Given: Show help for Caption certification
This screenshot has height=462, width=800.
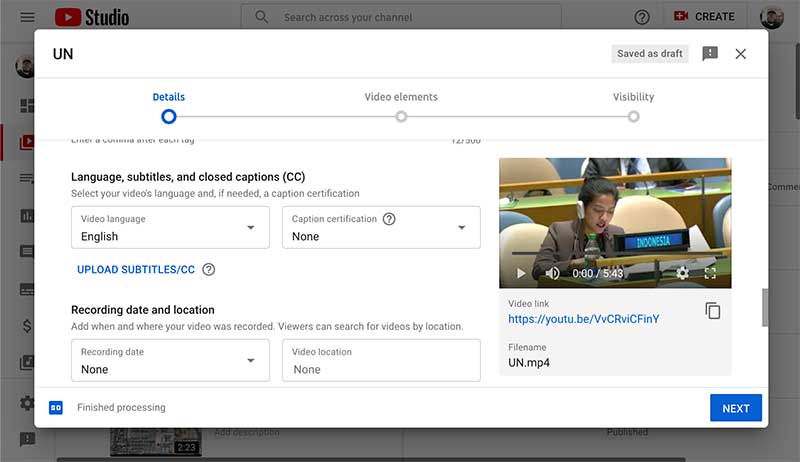Looking at the screenshot, I should [389, 219].
